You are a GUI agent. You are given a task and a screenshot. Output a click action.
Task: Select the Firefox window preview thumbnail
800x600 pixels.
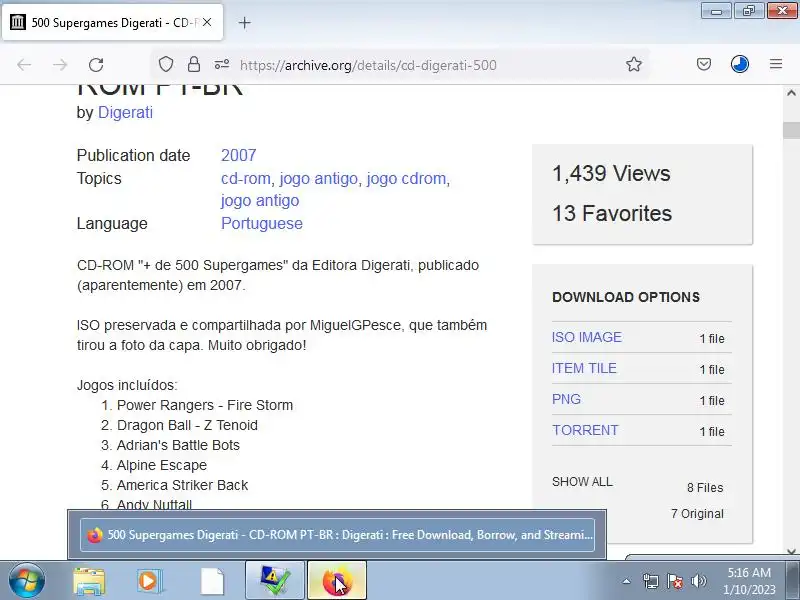point(337,535)
